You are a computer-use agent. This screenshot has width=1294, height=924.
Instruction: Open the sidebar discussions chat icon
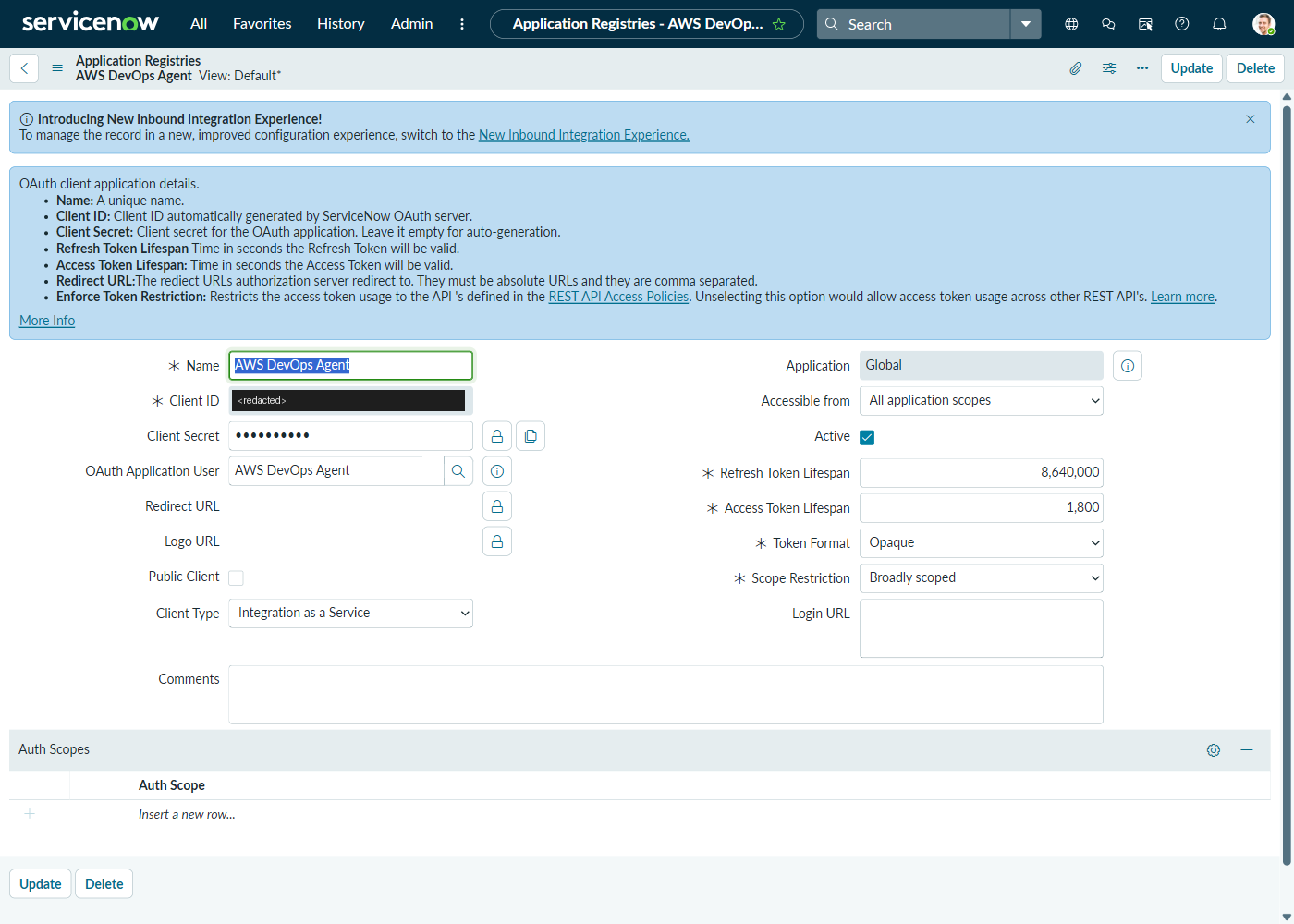1108,24
